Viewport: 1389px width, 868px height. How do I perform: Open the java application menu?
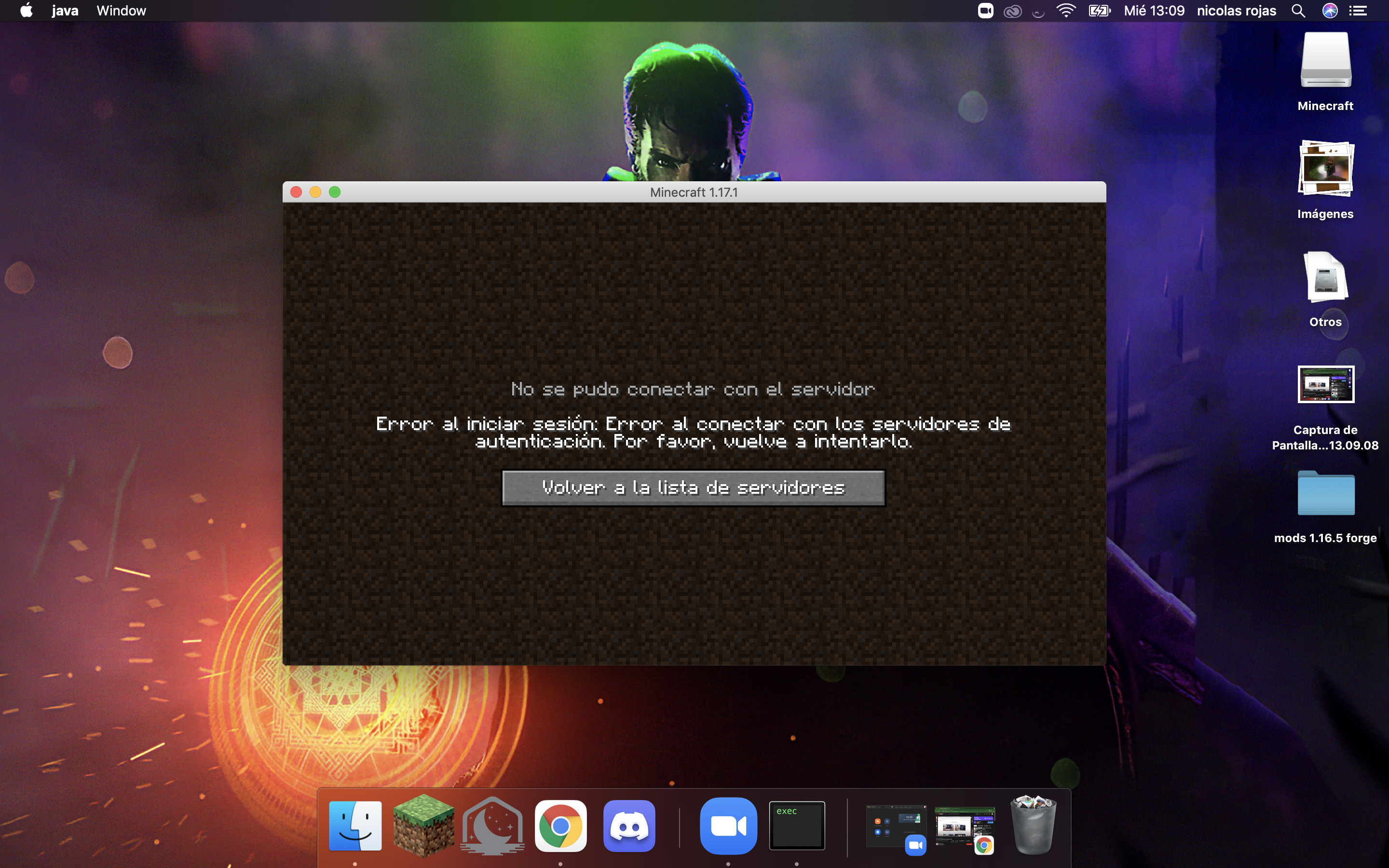coord(65,11)
